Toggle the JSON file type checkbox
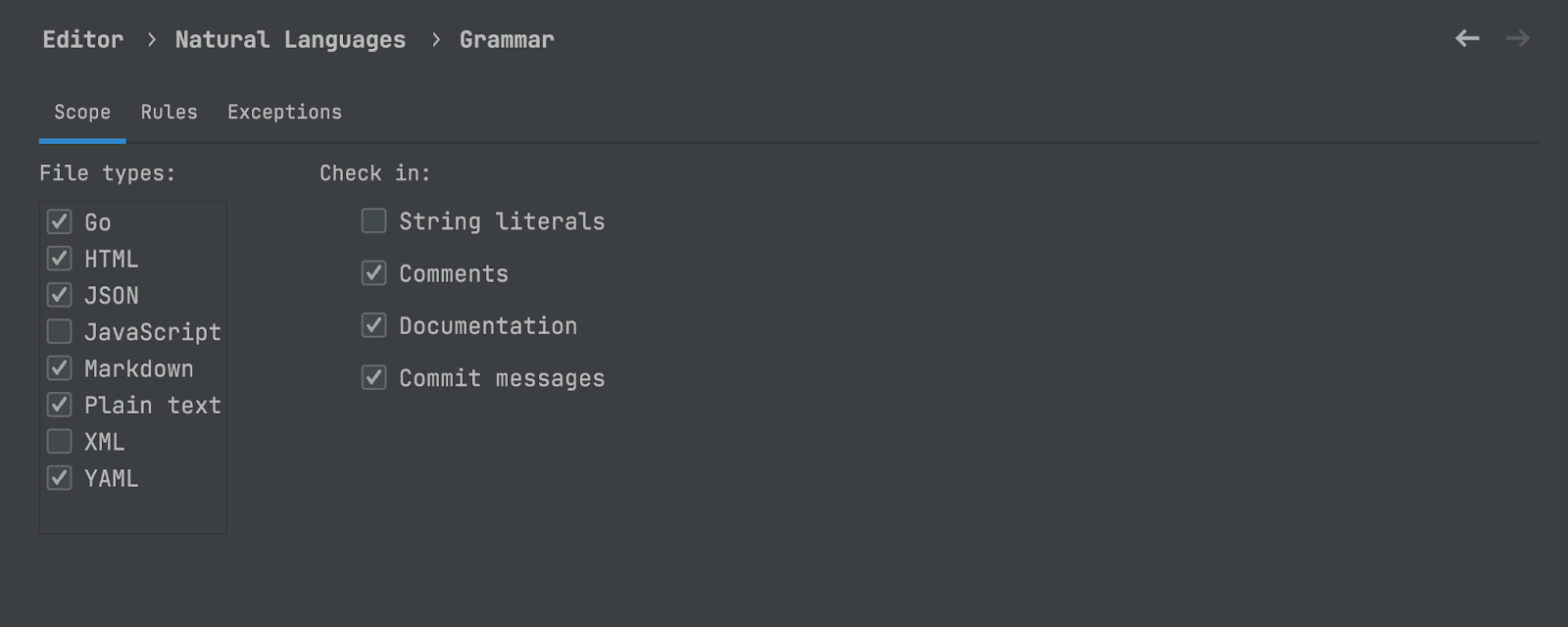Screen dimensions: 1568x627 click(x=60, y=295)
